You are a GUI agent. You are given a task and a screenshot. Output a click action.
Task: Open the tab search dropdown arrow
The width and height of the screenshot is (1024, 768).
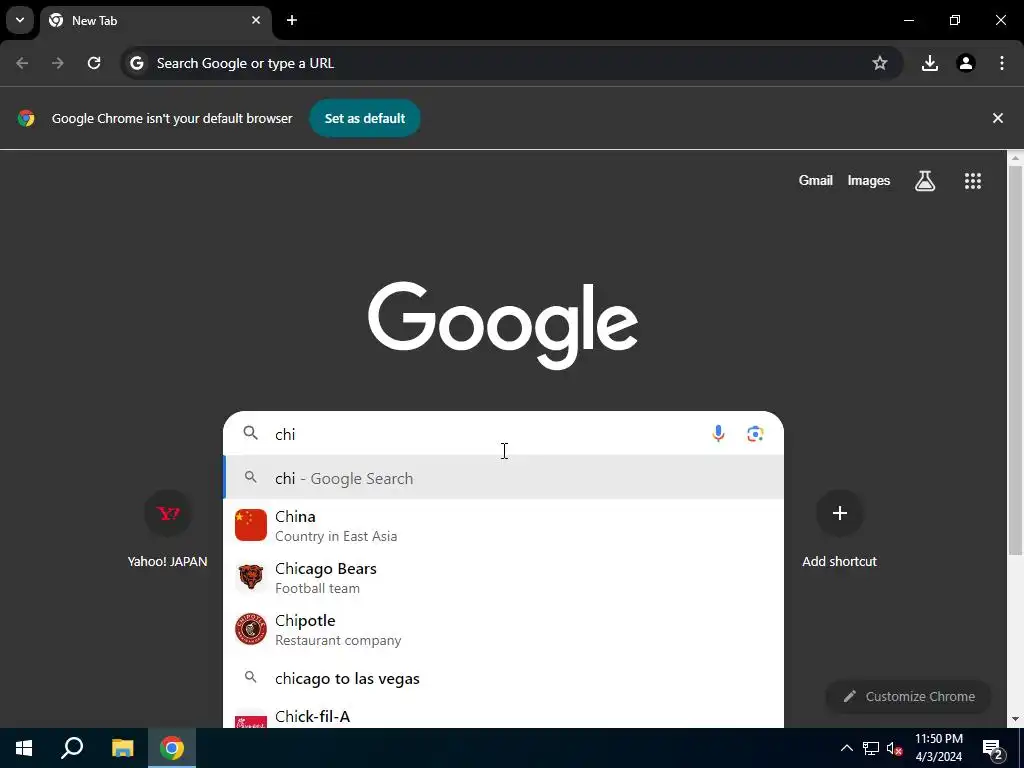pos(20,20)
